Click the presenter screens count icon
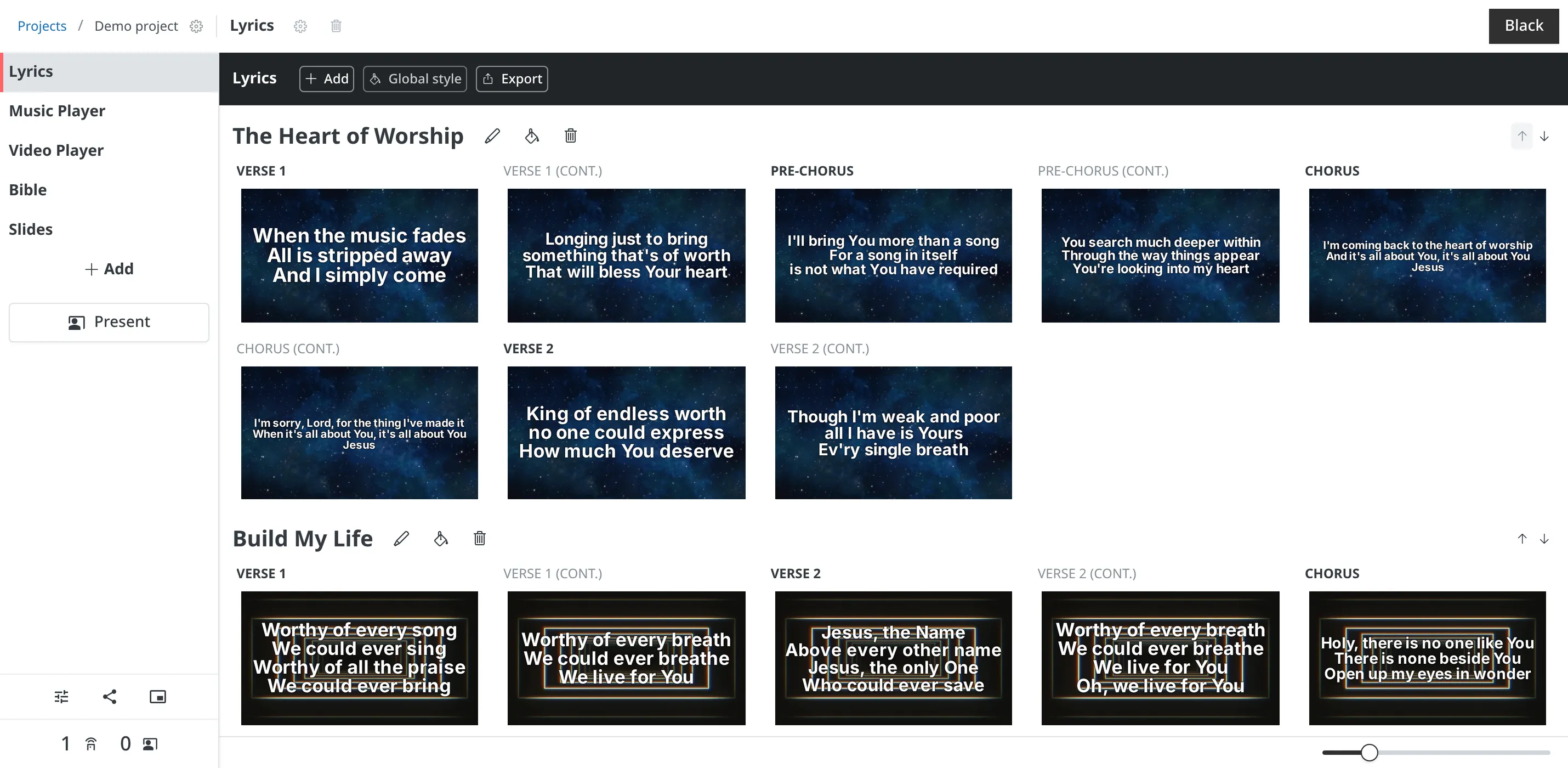Viewport: 1568px width, 768px height. pyautogui.click(x=150, y=744)
